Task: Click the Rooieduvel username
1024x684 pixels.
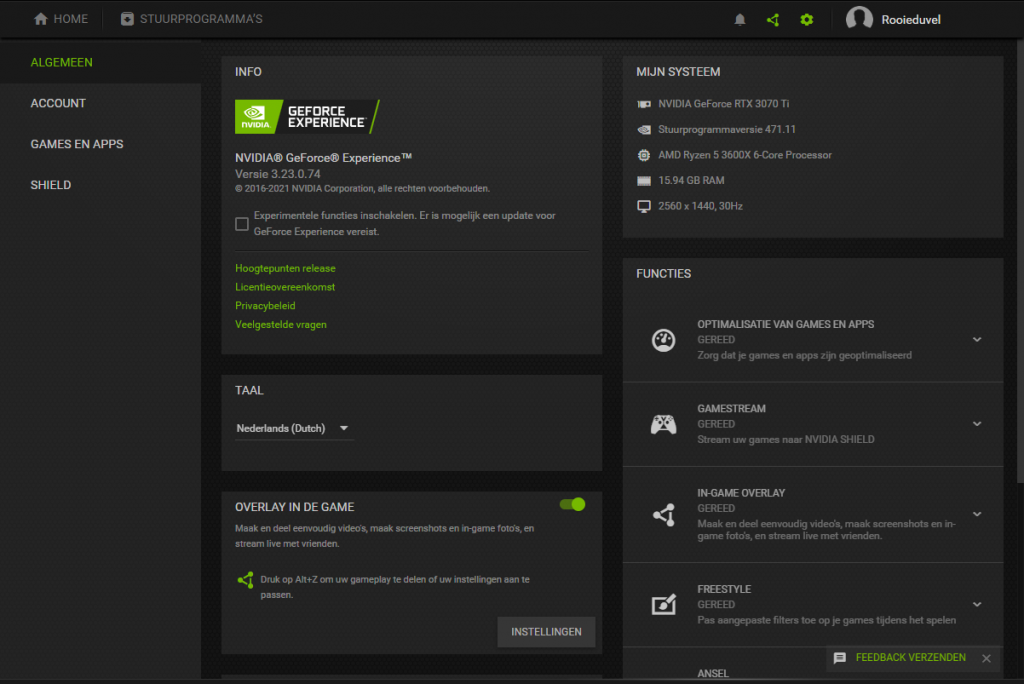Action: pyautogui.click(x=911, y=20)
